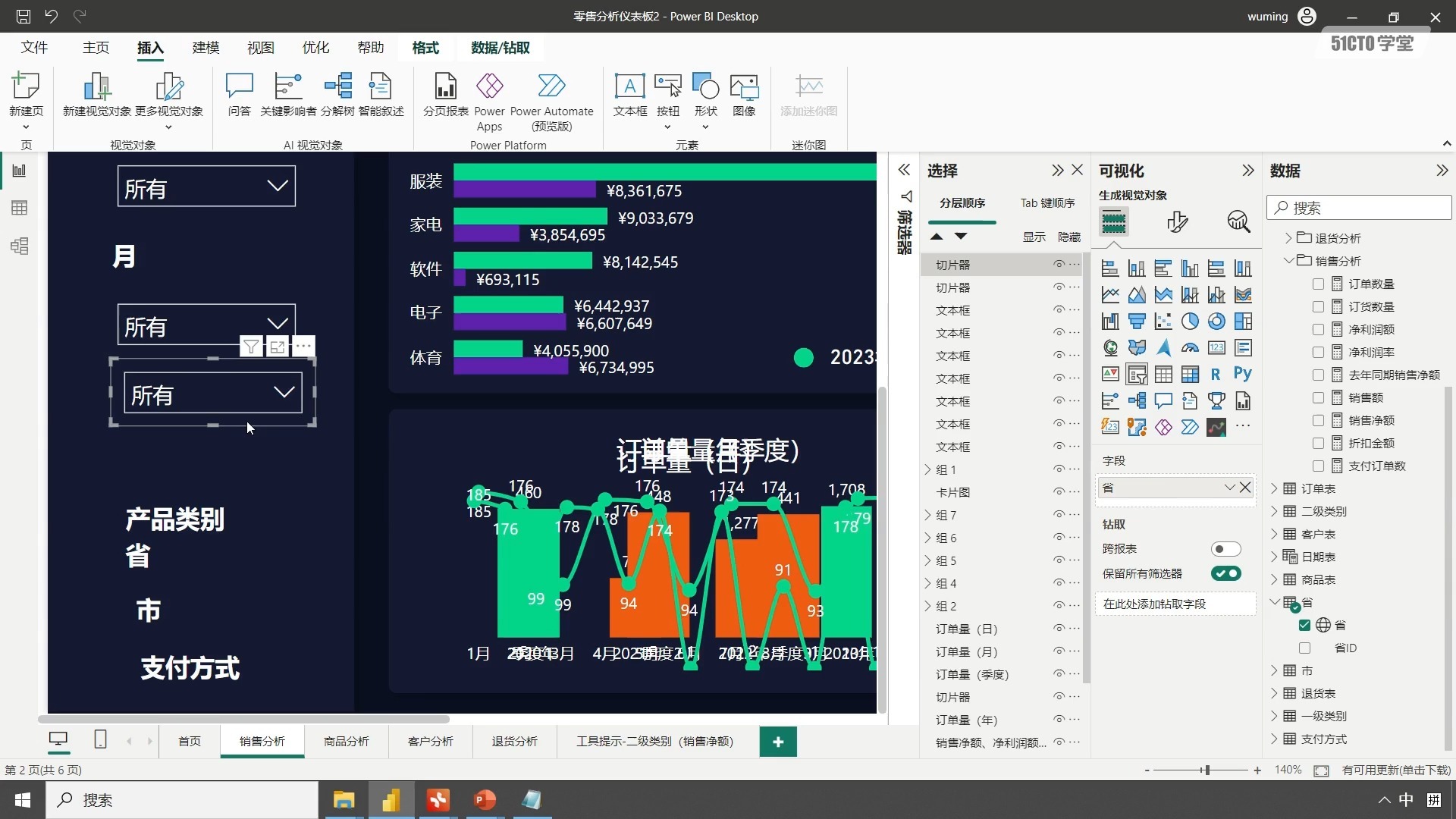Screen dimensions: 1456x819
Task: Toggle visibility of 卡片图 layer
Action: (1059, 491)
